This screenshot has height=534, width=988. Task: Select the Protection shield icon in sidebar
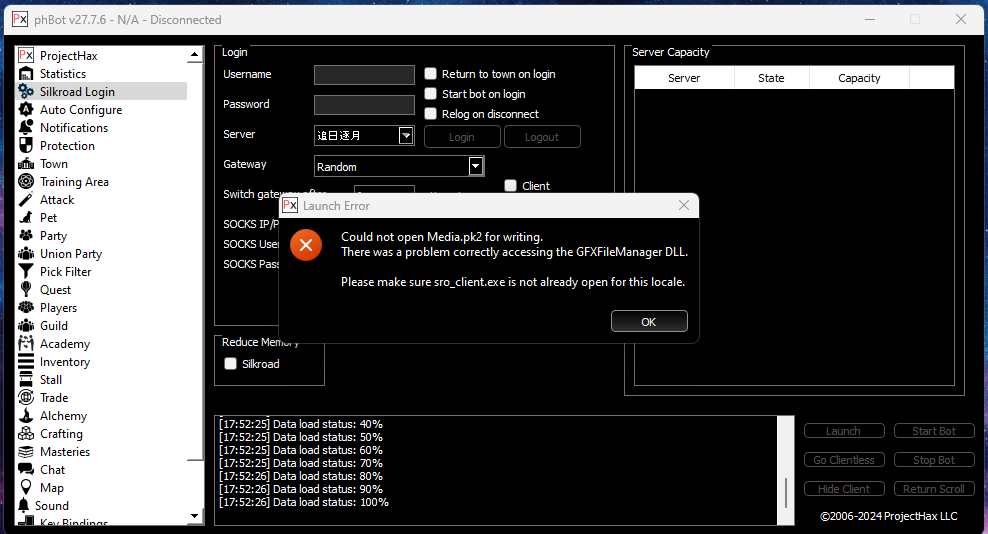(x=26, y=146)
